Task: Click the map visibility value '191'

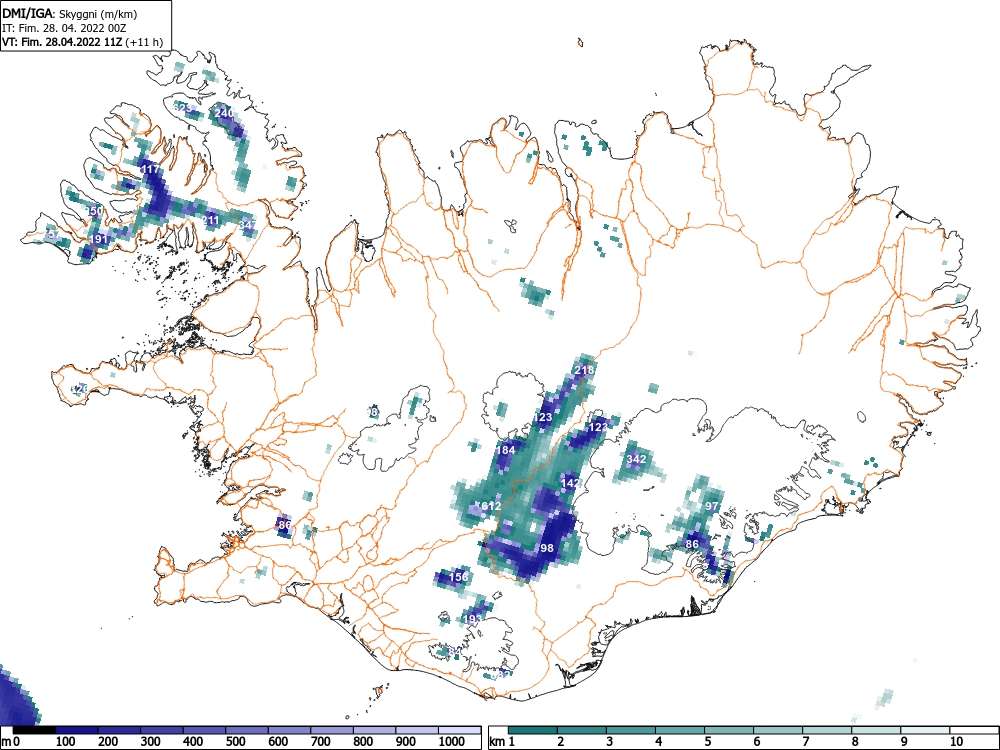Action: (98, 239)
